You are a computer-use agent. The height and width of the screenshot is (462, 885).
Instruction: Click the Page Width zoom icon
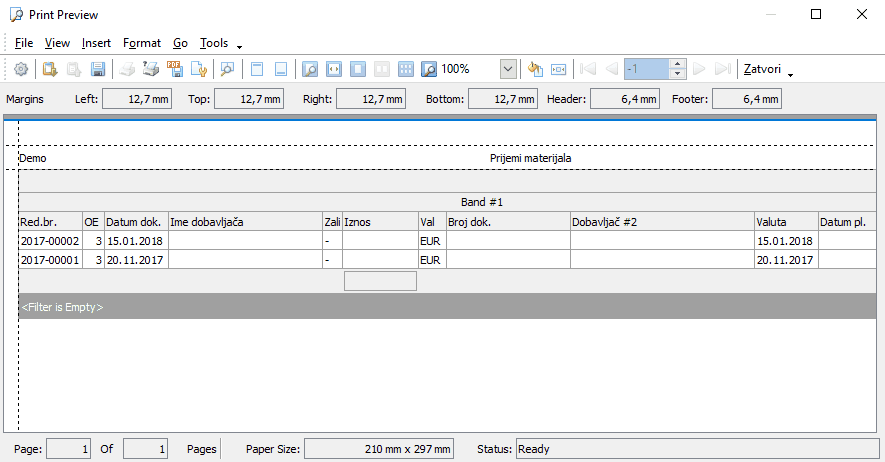pos(334,69)
